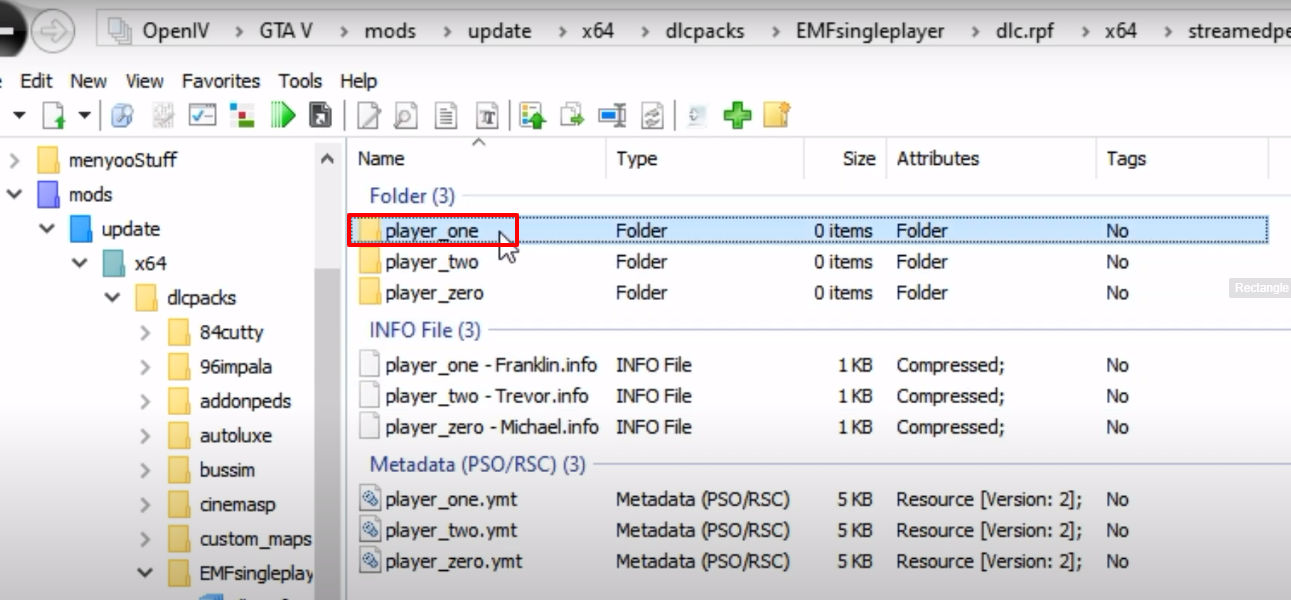Go to EMFsingleplayer in the breadcrumb path
Viewport: 1291px width, 600px height.
pos(870,31)
